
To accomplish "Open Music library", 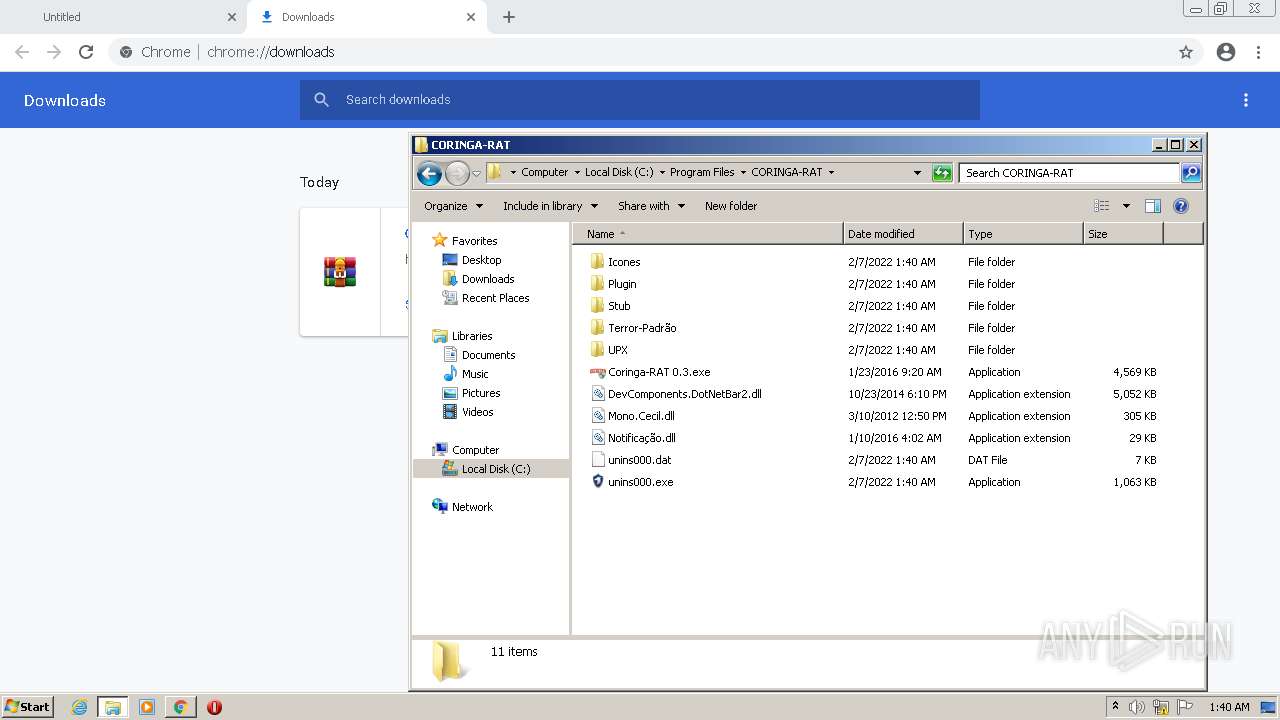I will coord(475,374).
